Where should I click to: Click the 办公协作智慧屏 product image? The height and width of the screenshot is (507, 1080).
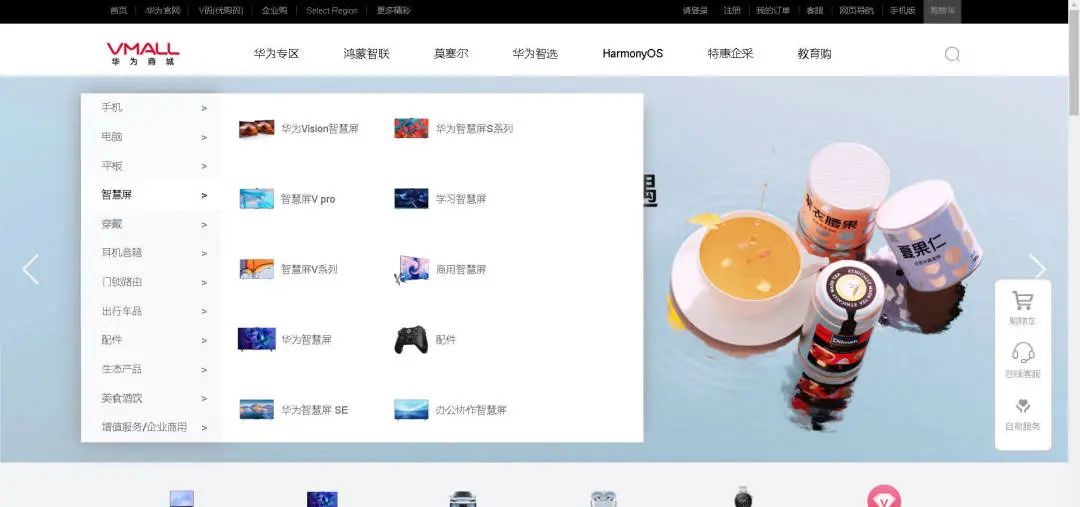click(411, 409)
